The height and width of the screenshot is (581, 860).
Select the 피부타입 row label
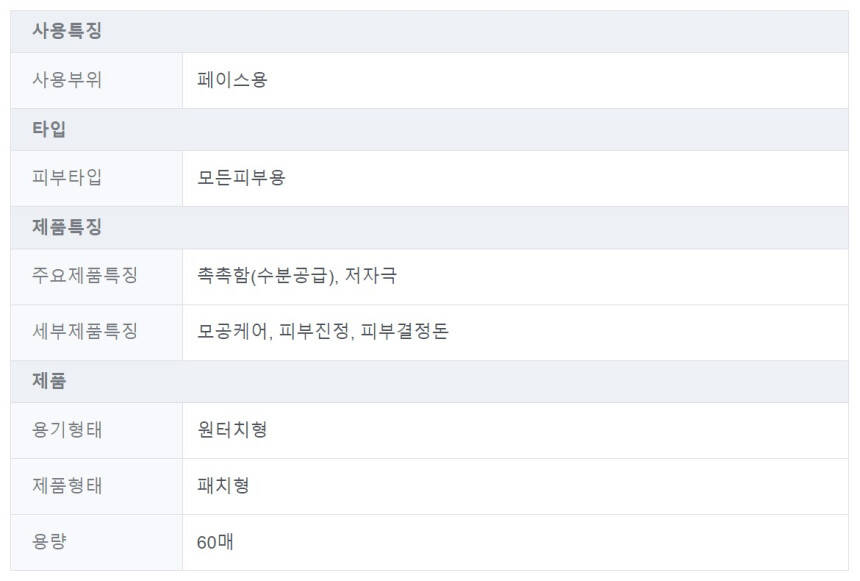coord(67,178)
